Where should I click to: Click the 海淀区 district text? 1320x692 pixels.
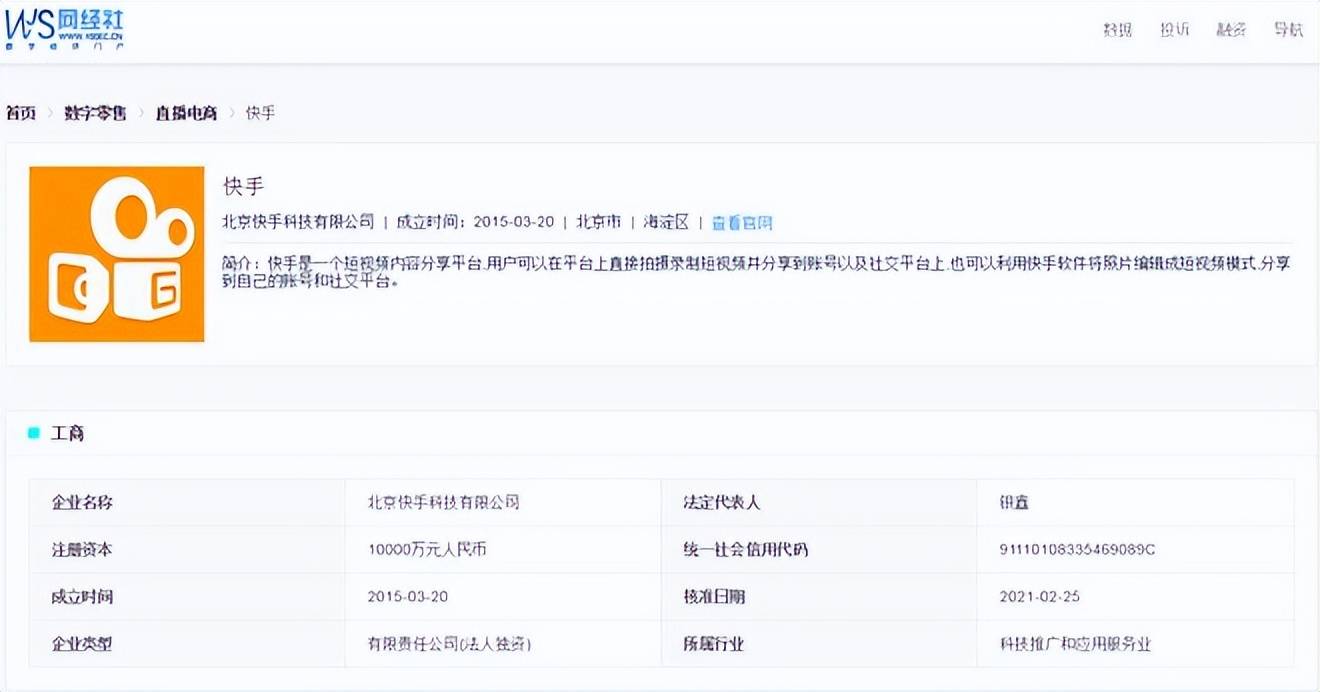click(666, 222)
